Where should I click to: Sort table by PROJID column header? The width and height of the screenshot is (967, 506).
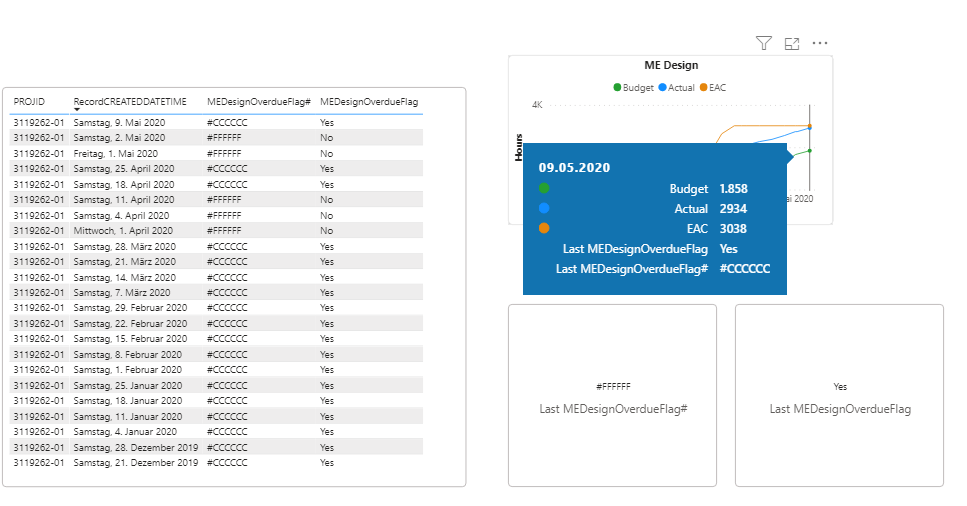[x=29, y=102]
